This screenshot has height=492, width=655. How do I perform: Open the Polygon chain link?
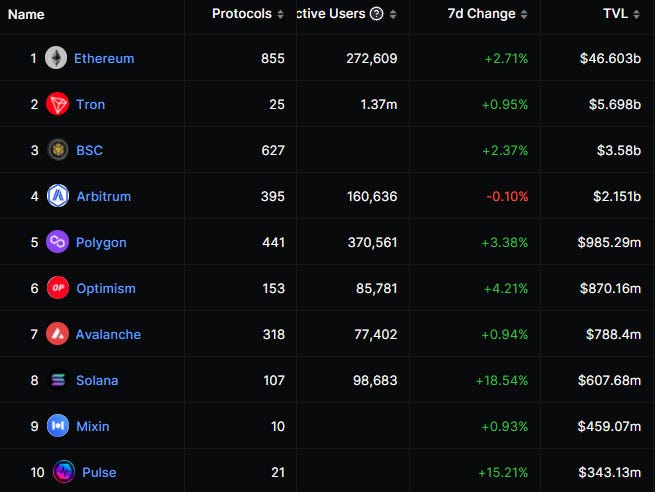click(x=101, y=242)
